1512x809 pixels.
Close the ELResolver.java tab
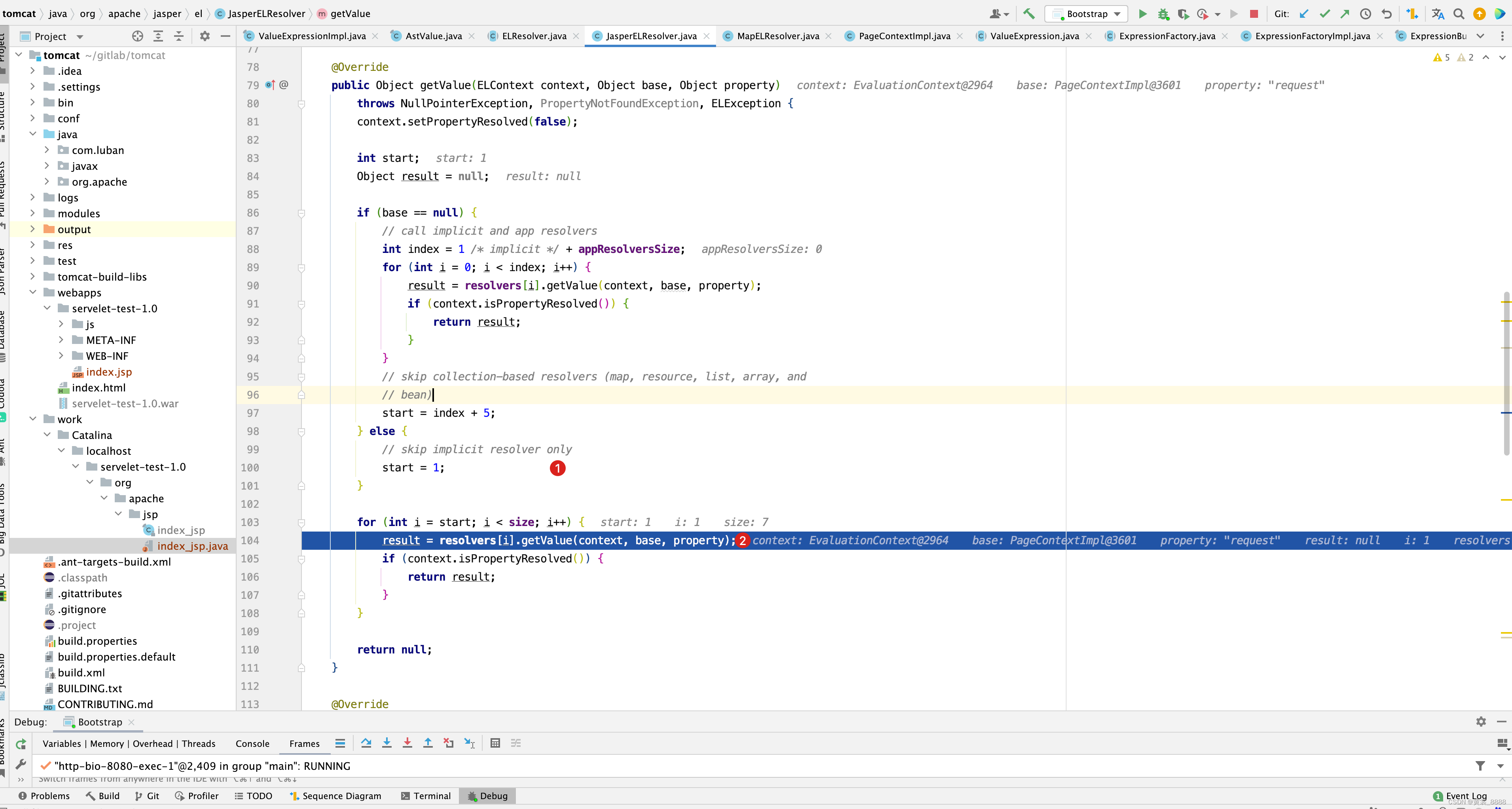click(576, 36)
